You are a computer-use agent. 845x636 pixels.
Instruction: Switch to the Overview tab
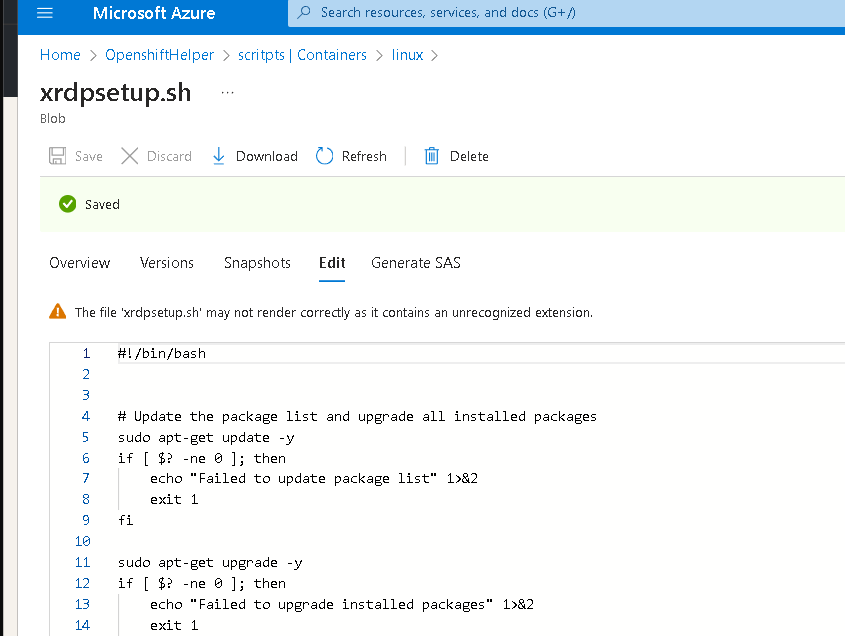[79, 262]
